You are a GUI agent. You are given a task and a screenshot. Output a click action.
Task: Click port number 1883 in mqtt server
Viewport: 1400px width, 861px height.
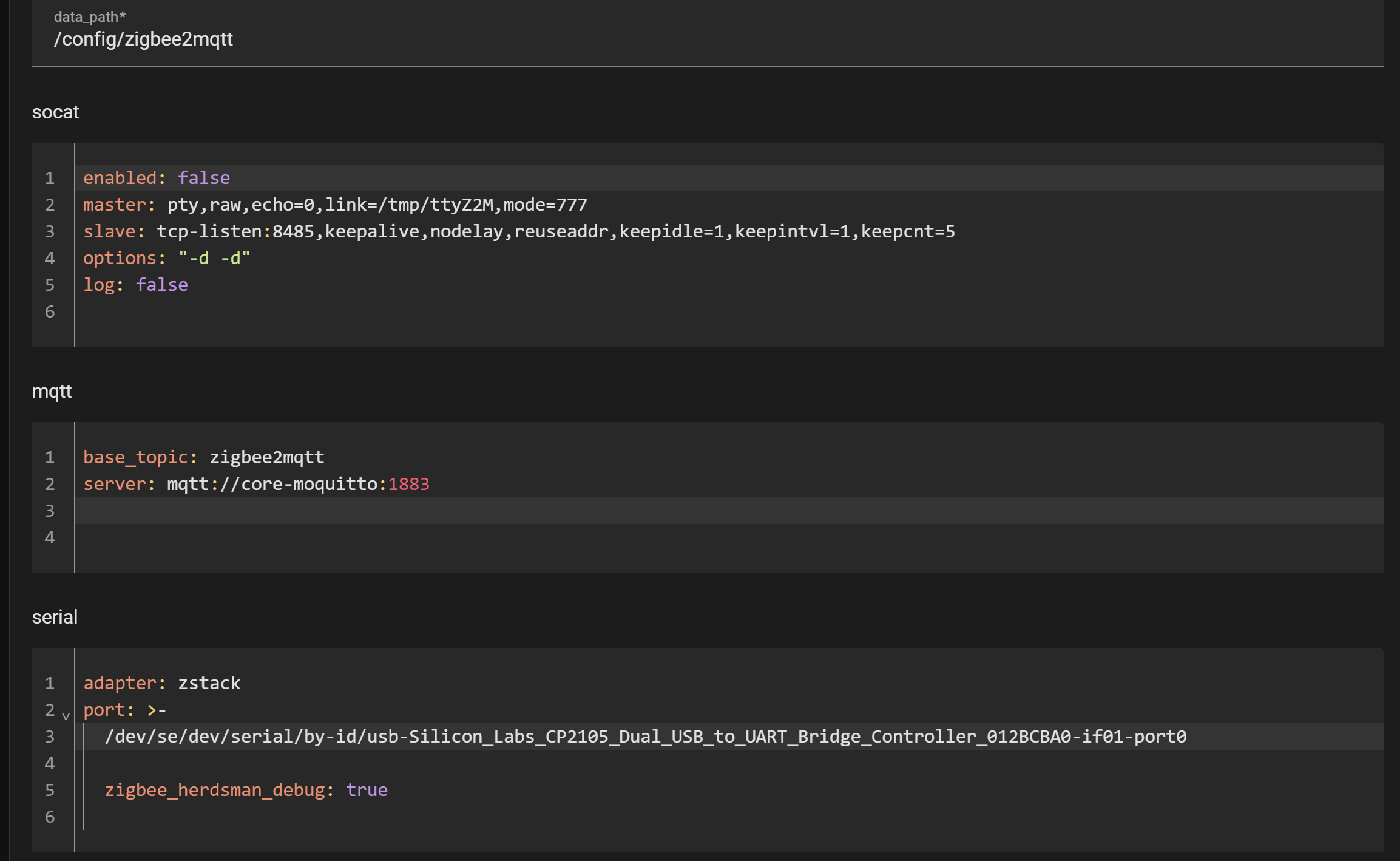pos(408,484)
